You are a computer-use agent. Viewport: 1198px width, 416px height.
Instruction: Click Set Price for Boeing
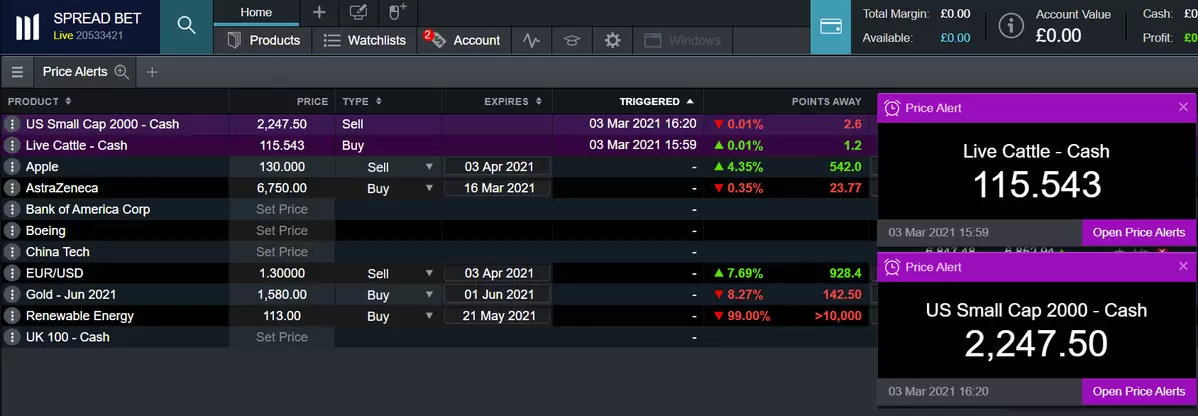point(281,231)
